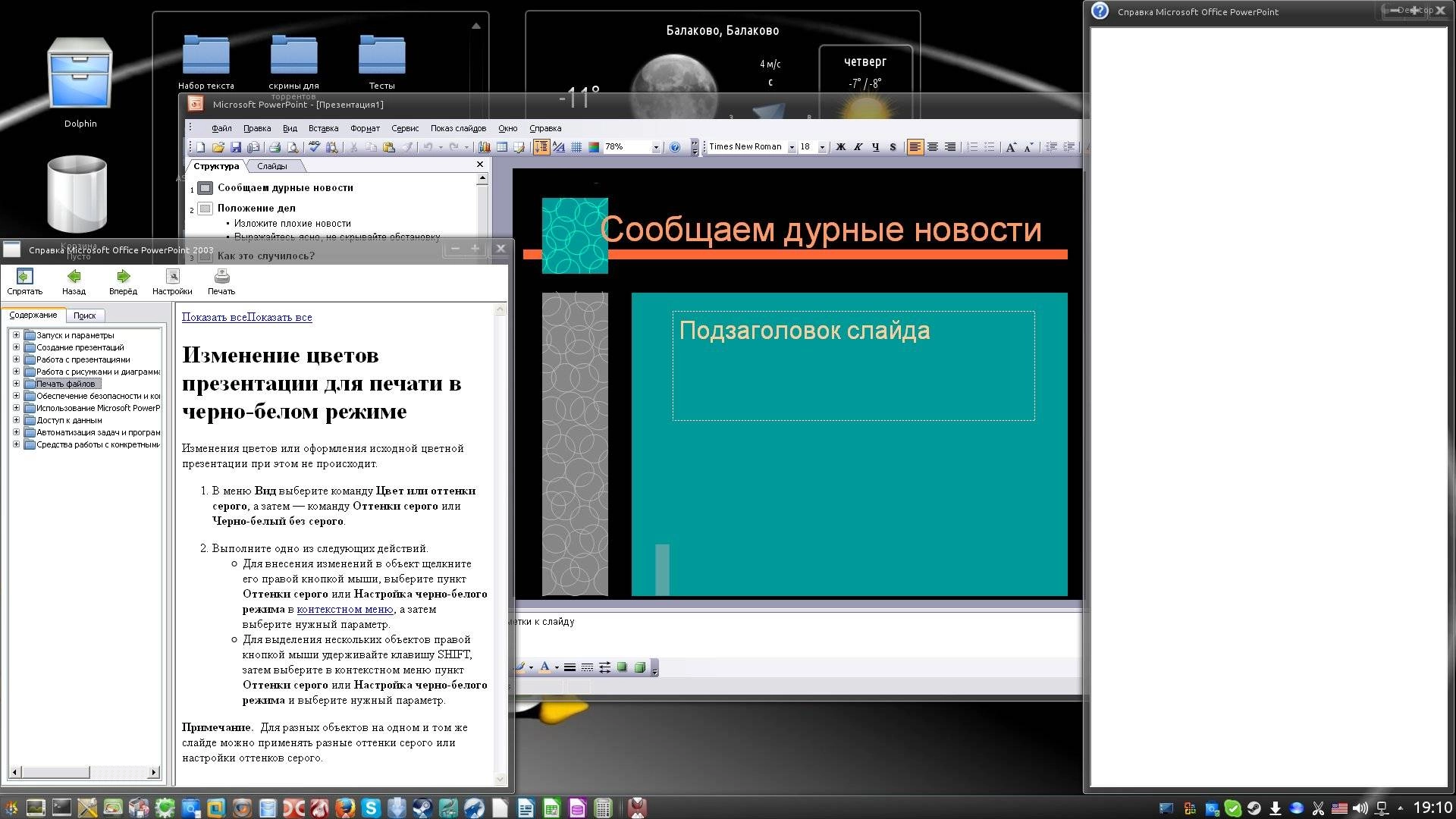
Task: Apply shadow style from drawing toolbar
Action: 622,668
